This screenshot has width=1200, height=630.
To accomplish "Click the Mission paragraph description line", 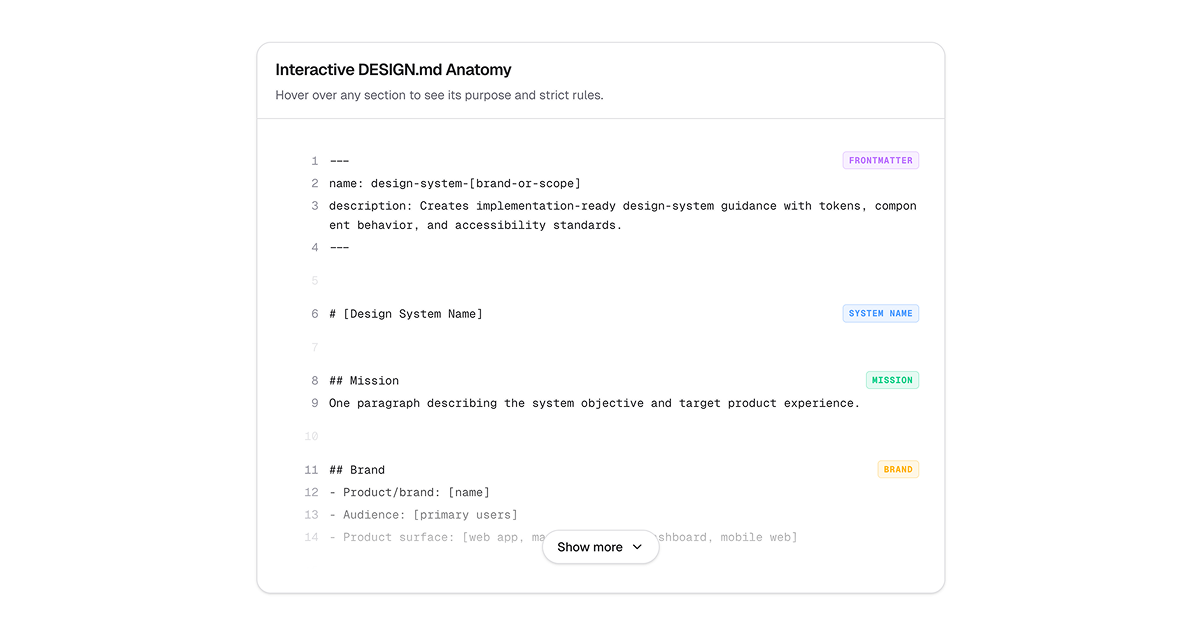I will pyautogui.click(x=594, y=403).
